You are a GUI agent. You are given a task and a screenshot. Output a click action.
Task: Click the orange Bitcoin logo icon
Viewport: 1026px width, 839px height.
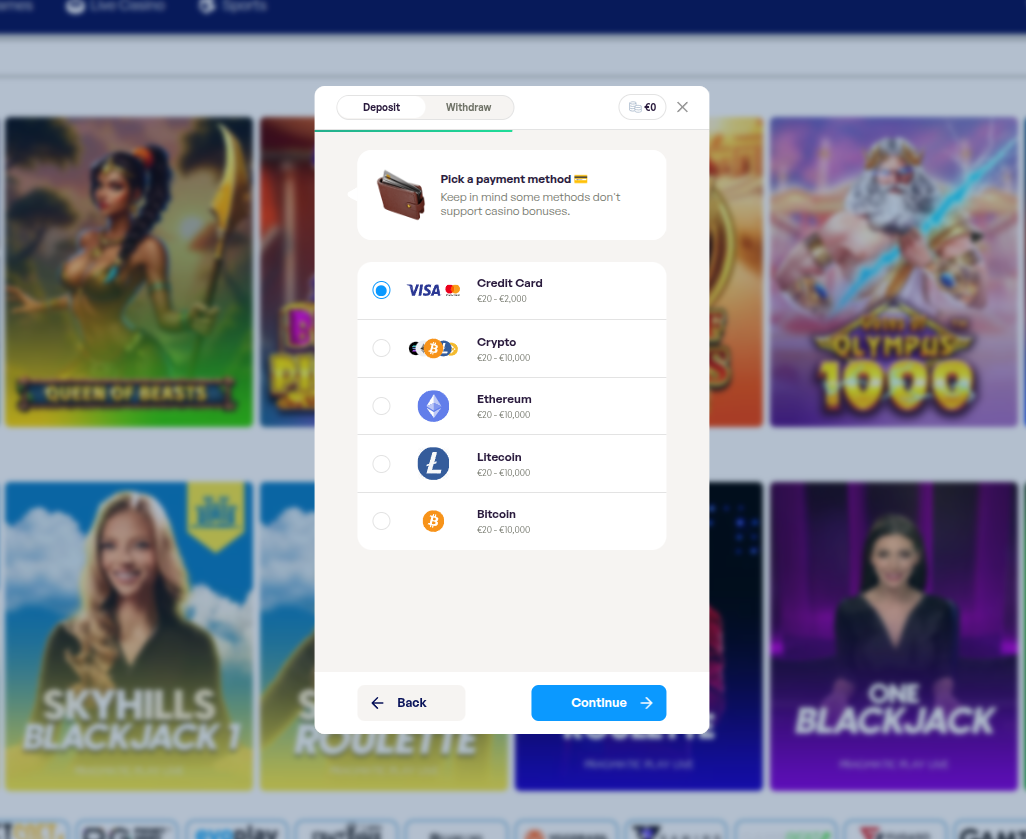tap(433, 521)
